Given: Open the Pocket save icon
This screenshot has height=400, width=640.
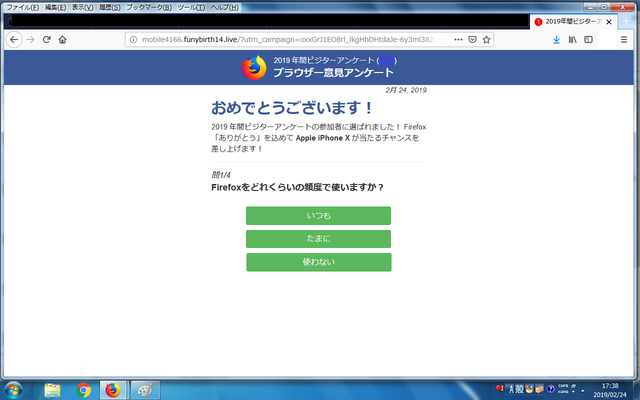Looking at the screenshot, I should click(x=472, y=39).
